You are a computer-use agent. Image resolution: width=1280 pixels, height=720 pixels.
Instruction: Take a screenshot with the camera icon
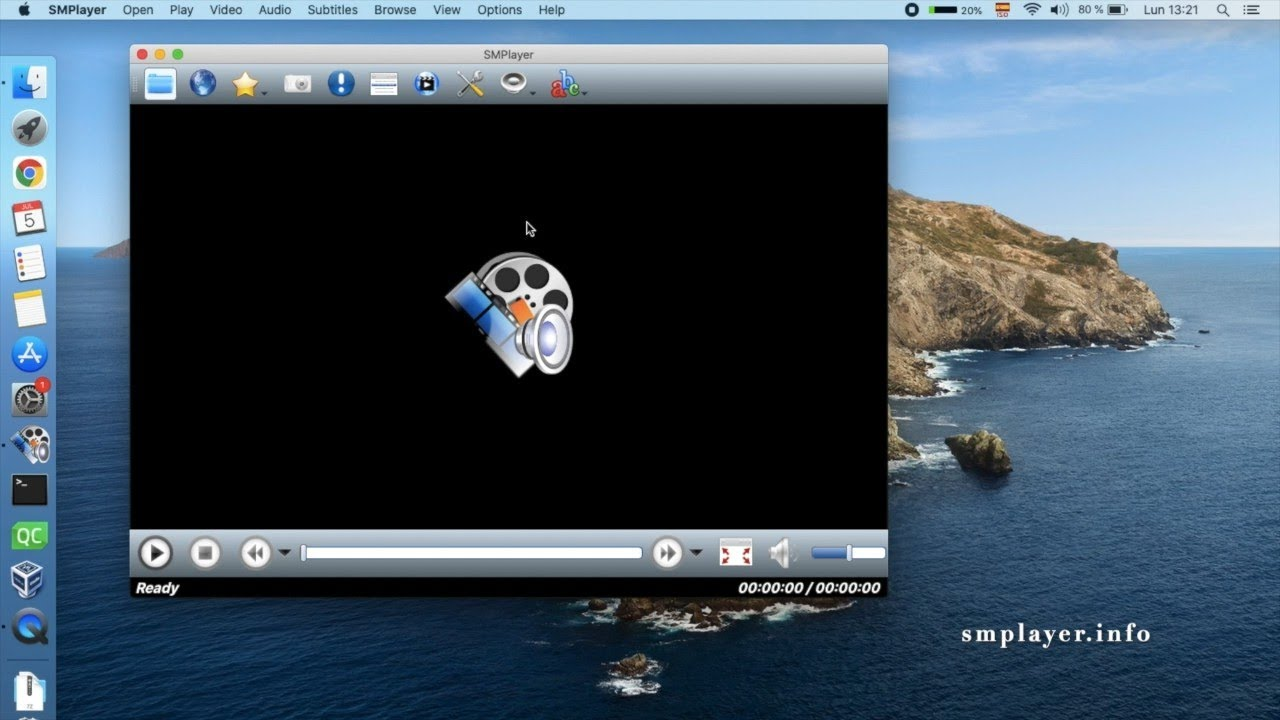tap(298, 84)
